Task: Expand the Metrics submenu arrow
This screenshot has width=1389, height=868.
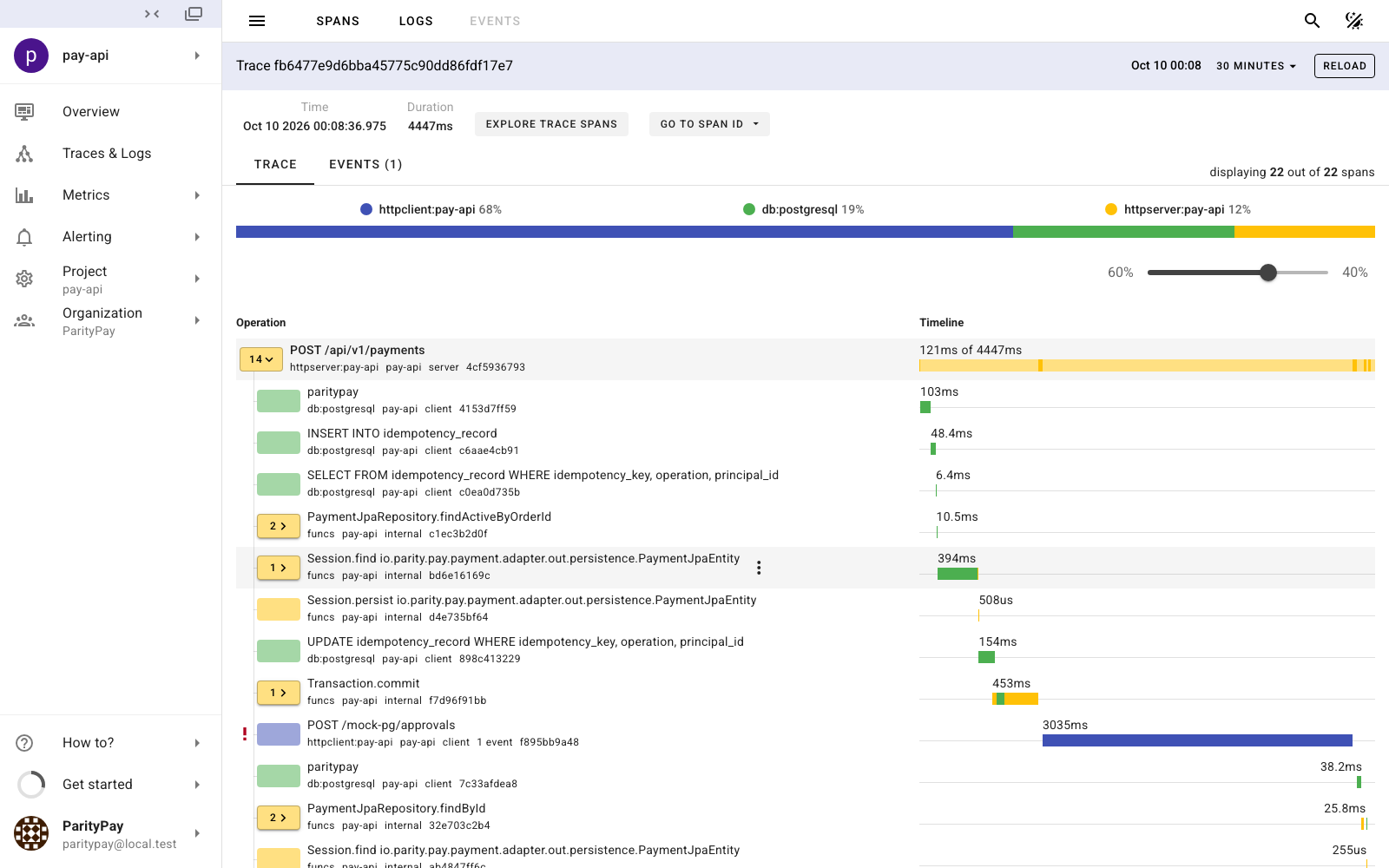Action: (x=197, y=195)
